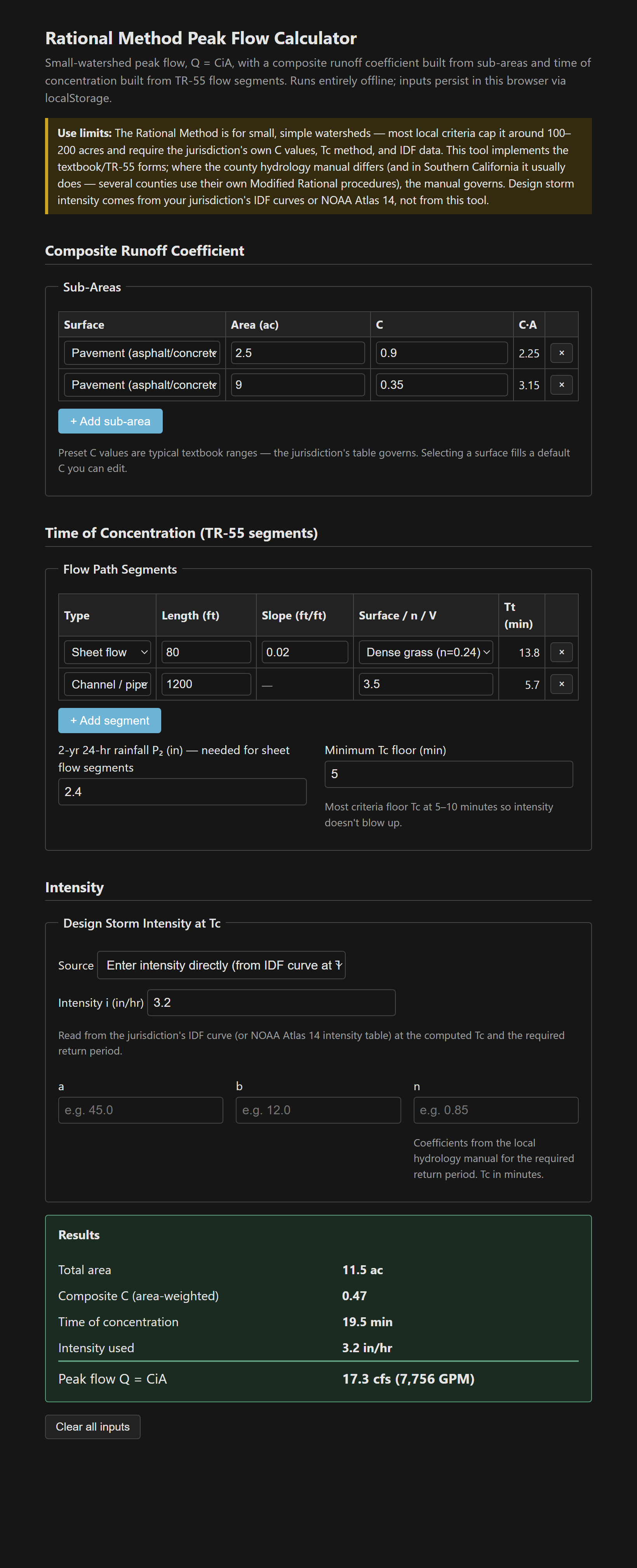The image size is (637, 1568).
Task: Remove the 2.5 acre sub-area row
Action: click(561, 353)
